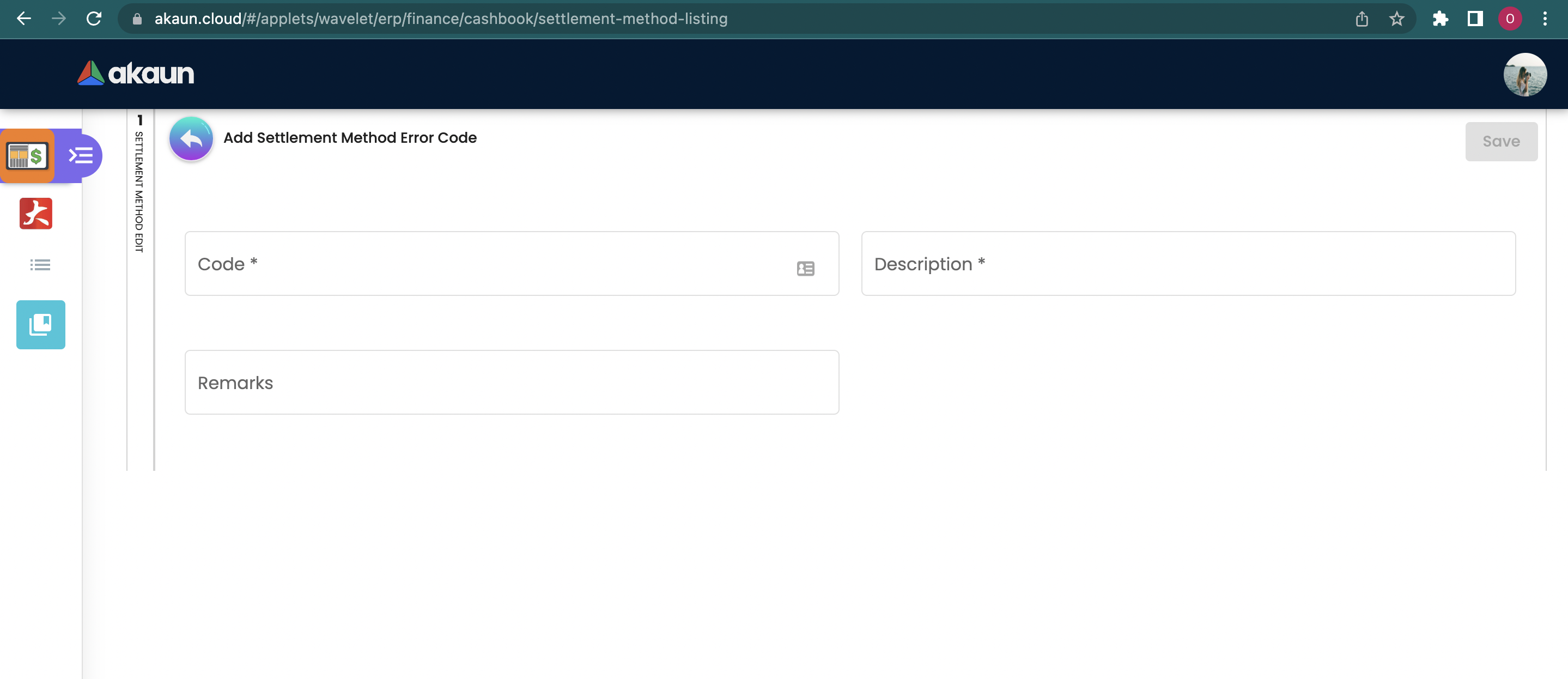This screenshot has width=1568, height=679.
Task: Open the Chrome three-dot menu
Action: 1545,19
